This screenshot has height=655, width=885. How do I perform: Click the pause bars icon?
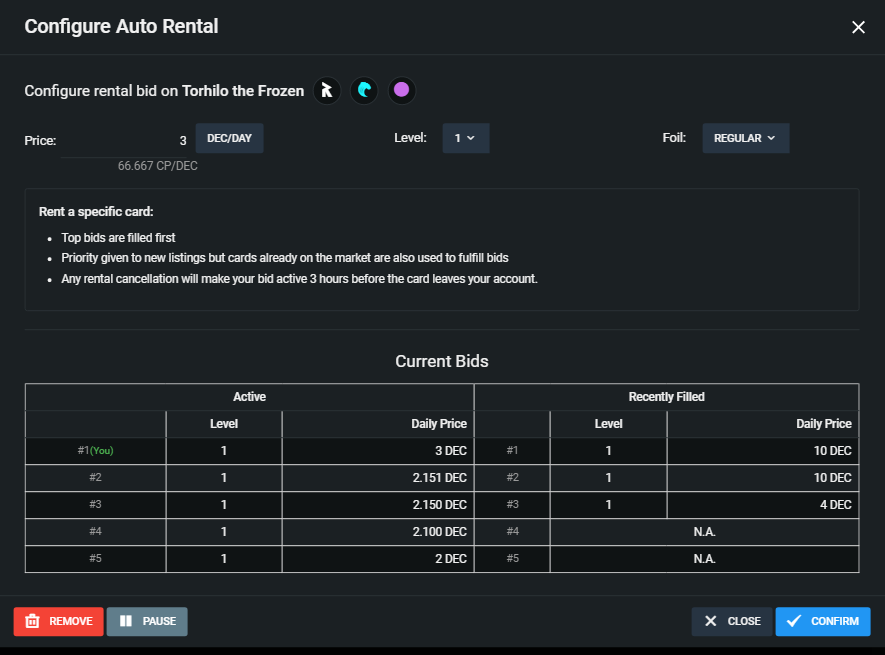125,621
